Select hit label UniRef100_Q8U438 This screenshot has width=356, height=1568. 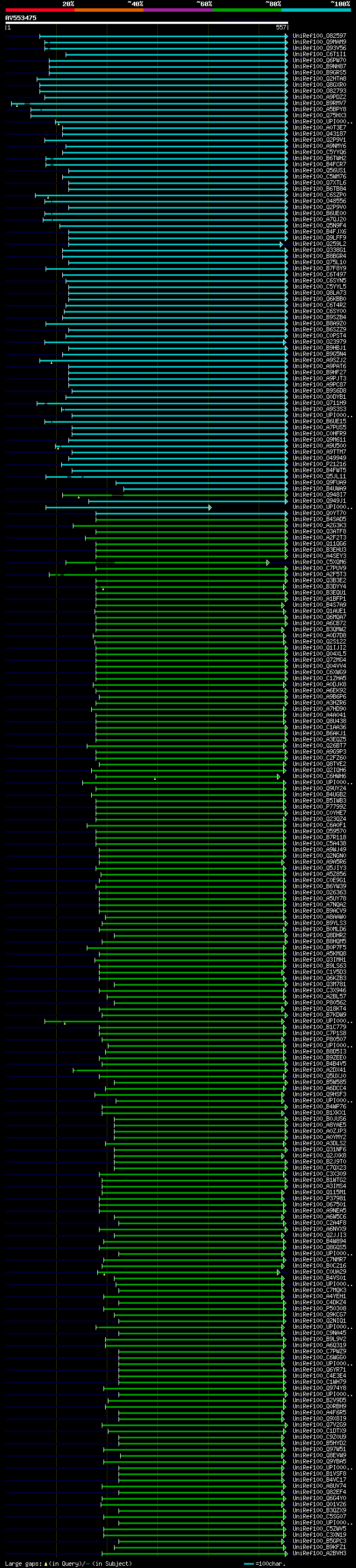(x=319, y=721)
